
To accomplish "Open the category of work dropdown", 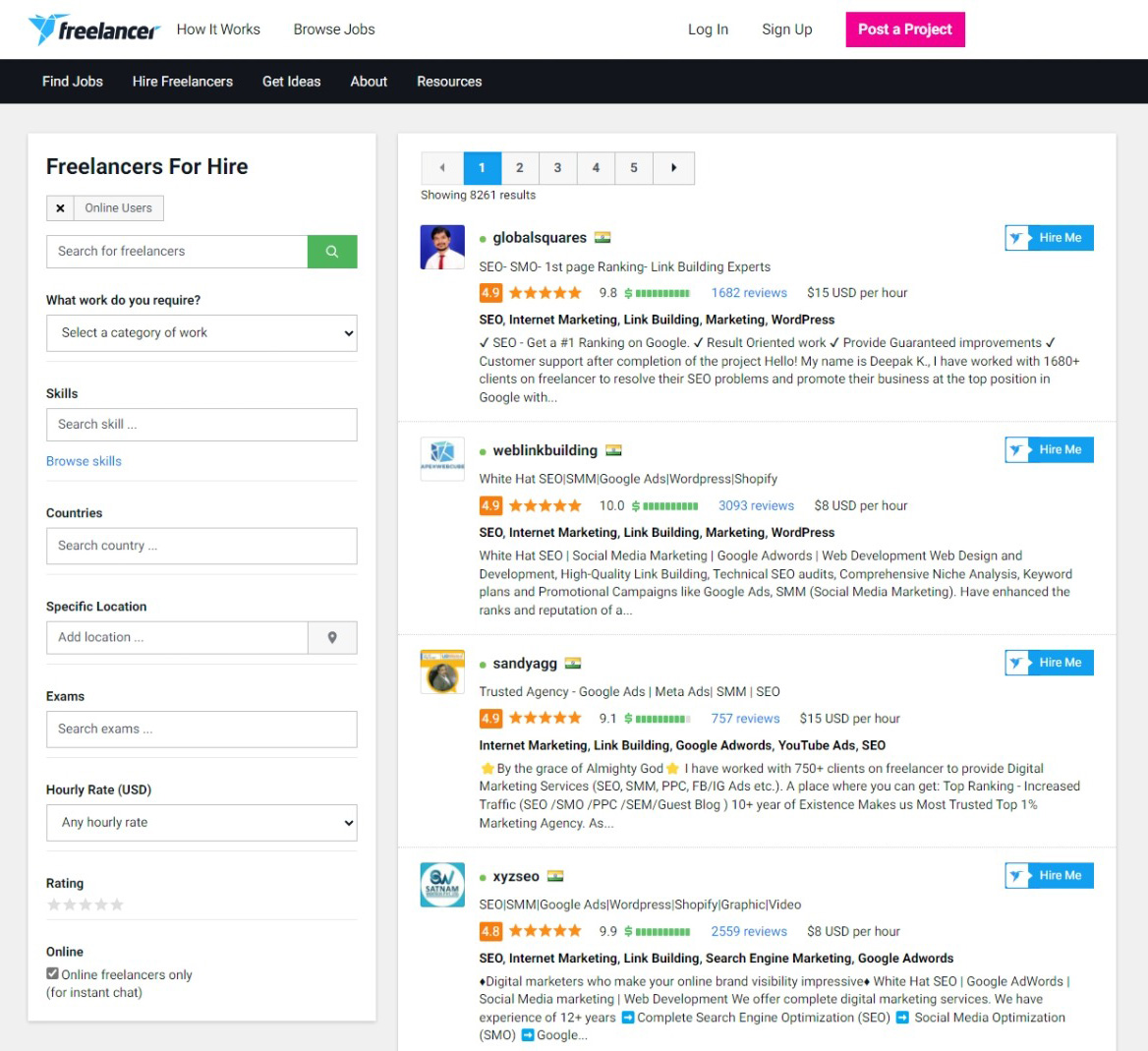I will click(201, 333).
